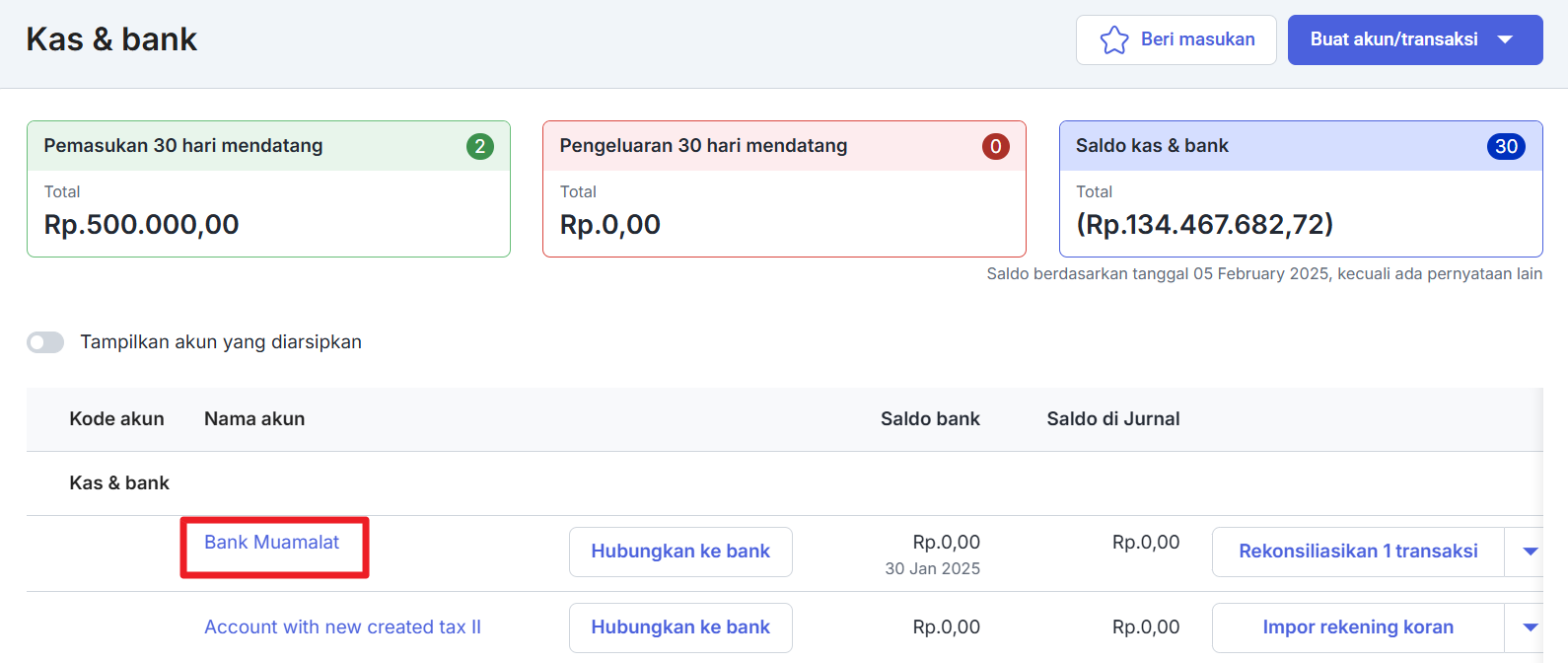The width and height of the screenshot is (1568, 663).
Task: Click the (Rp.134.467.682,72) balance amount
Action: [x=1205, y=224]
